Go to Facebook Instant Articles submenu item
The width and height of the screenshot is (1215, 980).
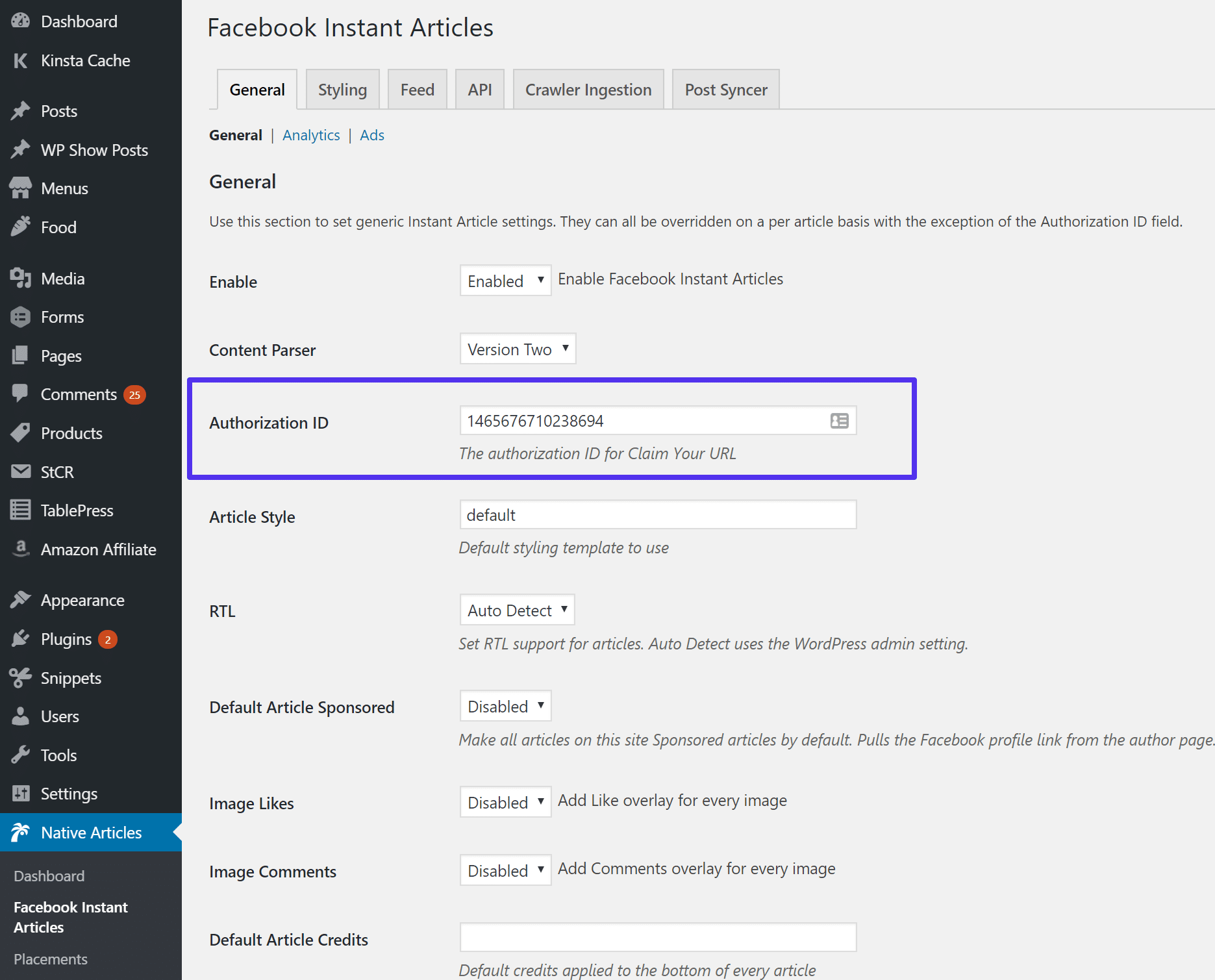click(x=70, y=916)
